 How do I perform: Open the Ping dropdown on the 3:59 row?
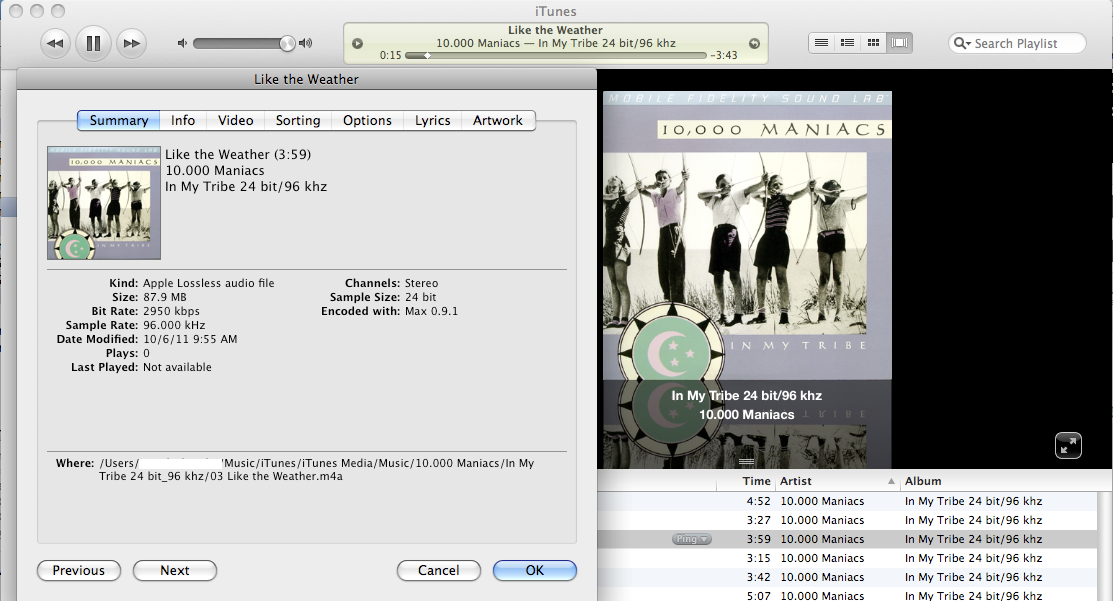[691, 539]
